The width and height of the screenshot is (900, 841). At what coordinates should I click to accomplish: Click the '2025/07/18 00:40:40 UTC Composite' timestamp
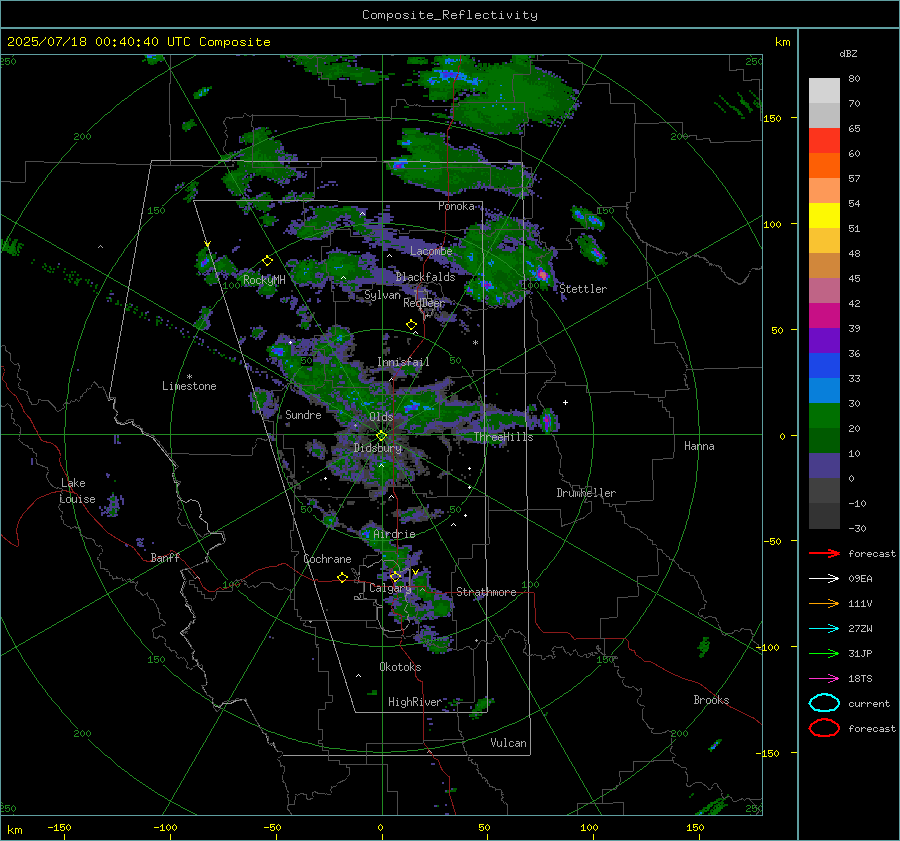coord(138,42)
